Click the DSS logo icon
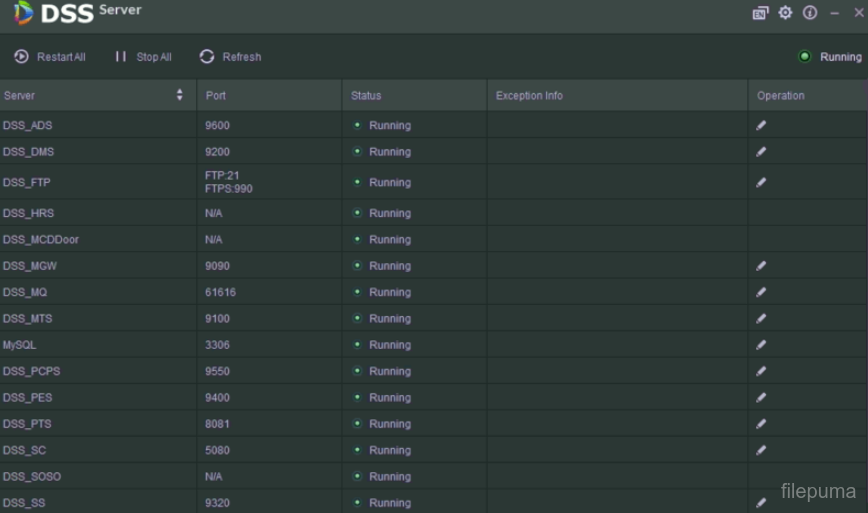Image resolution: width=868 pixels, height=513 pixels. pyautogui.click(x=23, y=13)
